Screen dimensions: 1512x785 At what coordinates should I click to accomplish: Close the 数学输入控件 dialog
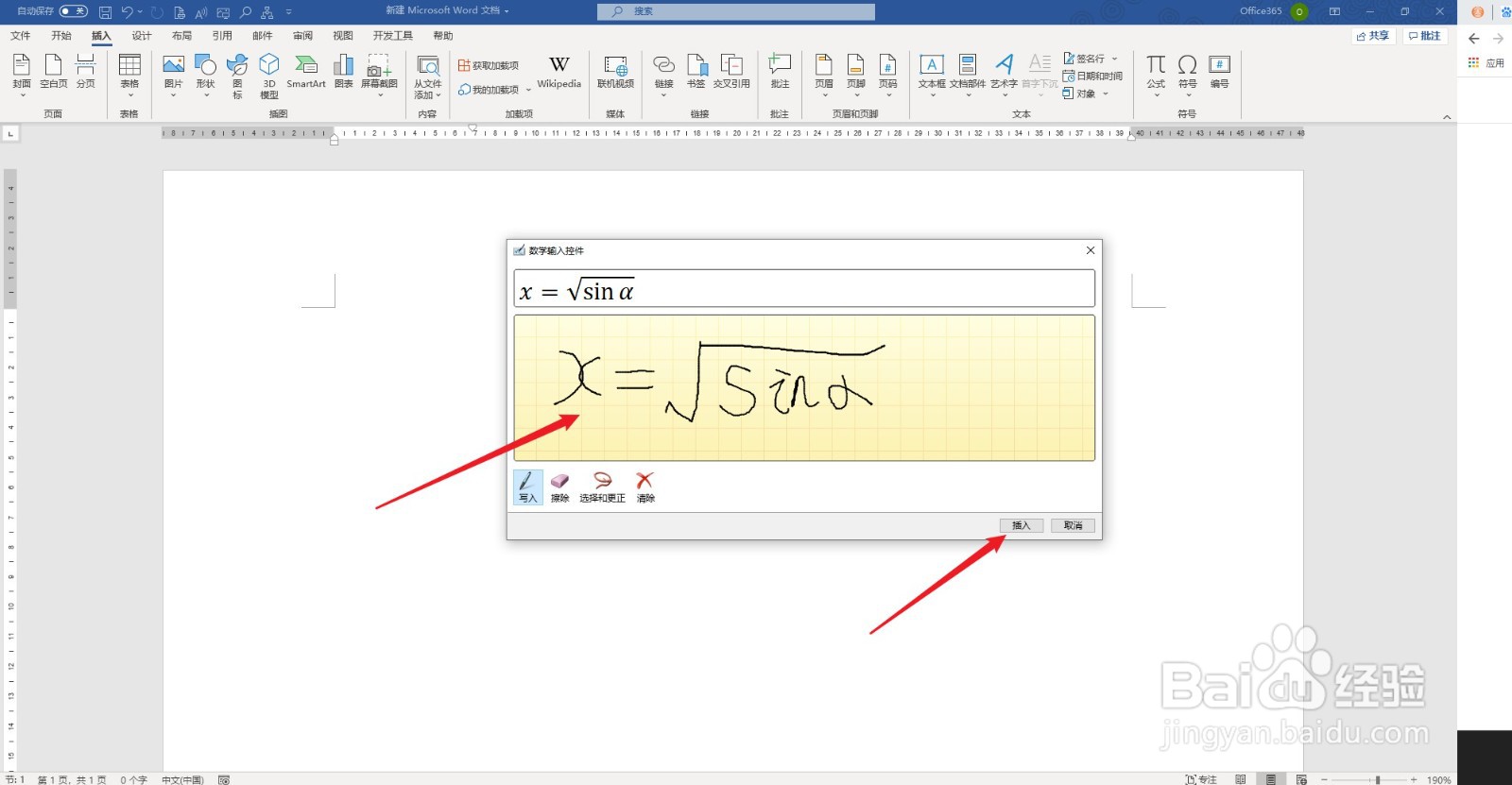click(1091, 250)
